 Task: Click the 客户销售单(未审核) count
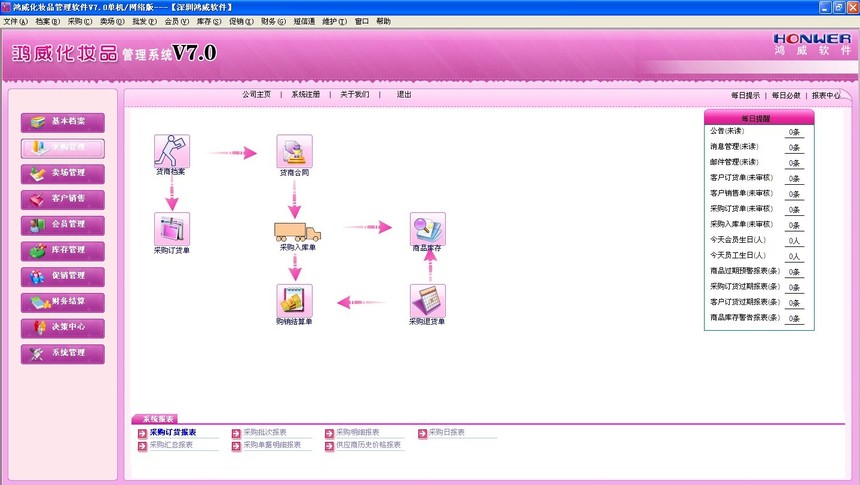pos(794,194)
